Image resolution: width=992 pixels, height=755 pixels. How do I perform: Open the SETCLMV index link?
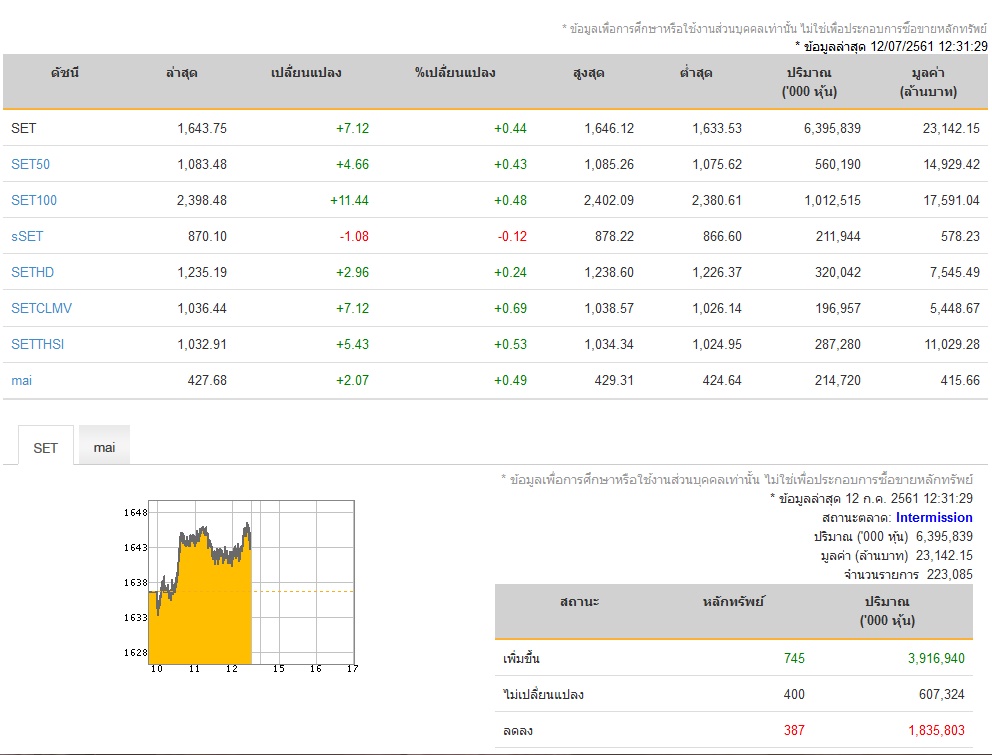[41, 308]
